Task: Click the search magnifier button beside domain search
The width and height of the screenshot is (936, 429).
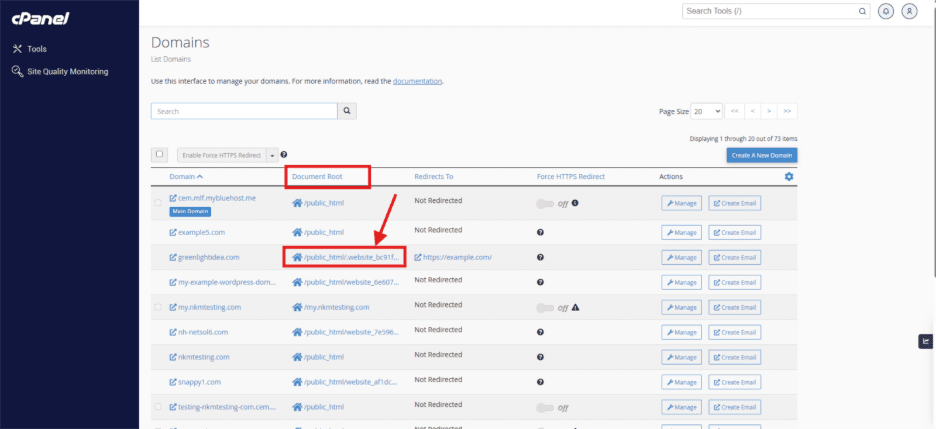Action: 347,112
